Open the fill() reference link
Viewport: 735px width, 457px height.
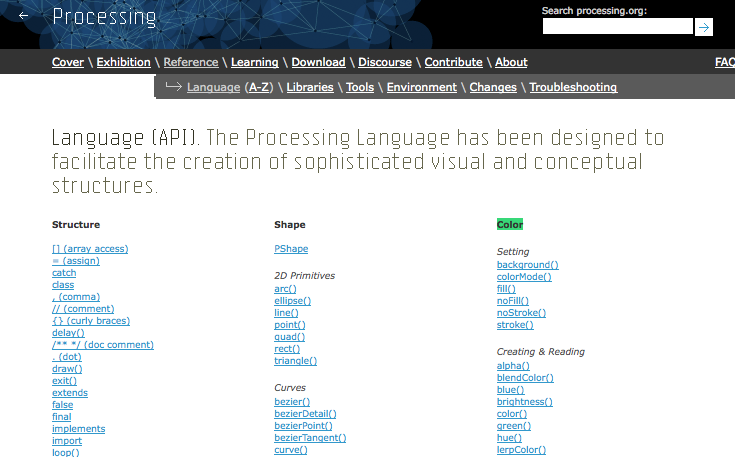point(506,289)
